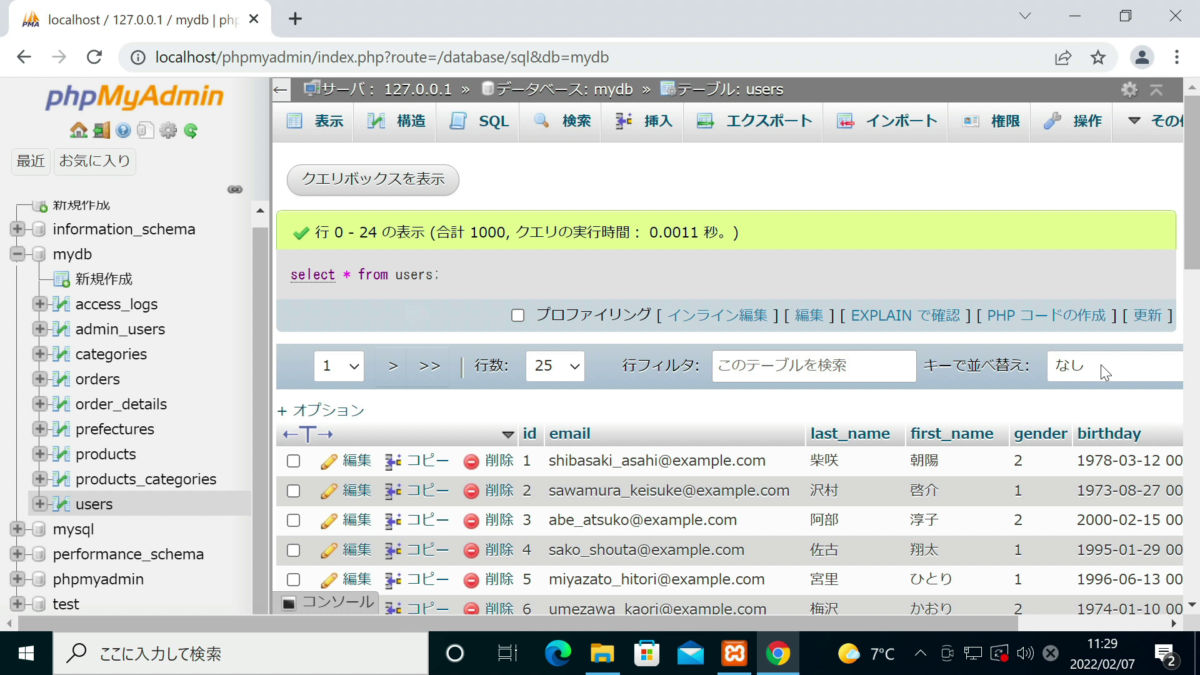Click the phpMyAdmin home icon in the sidebar
Screen dimensions: 1200x675
78,131
